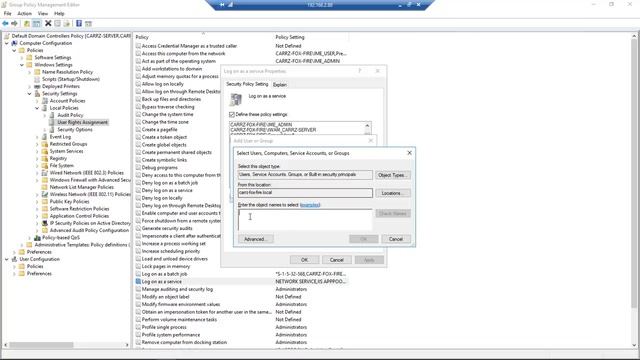This screenshot has height=360, width=640.
Task: Switch to the Explain tab
Action: [x=280, y=84]
